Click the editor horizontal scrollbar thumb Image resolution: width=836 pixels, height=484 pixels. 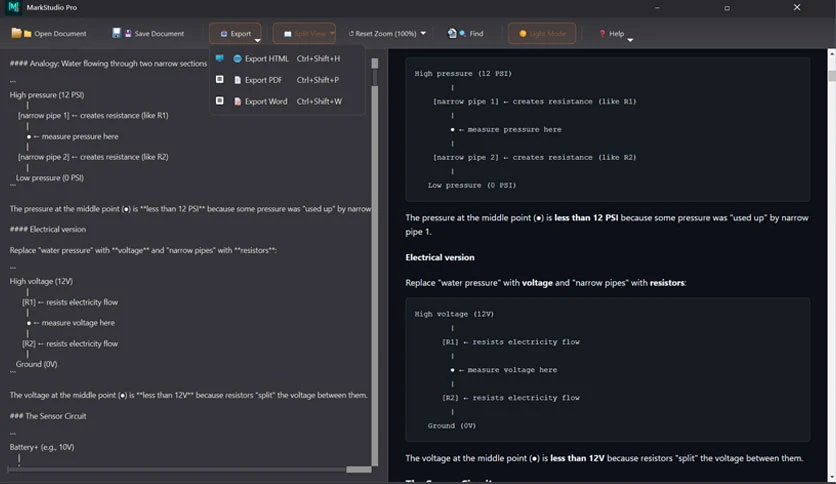tap(359, 470)
